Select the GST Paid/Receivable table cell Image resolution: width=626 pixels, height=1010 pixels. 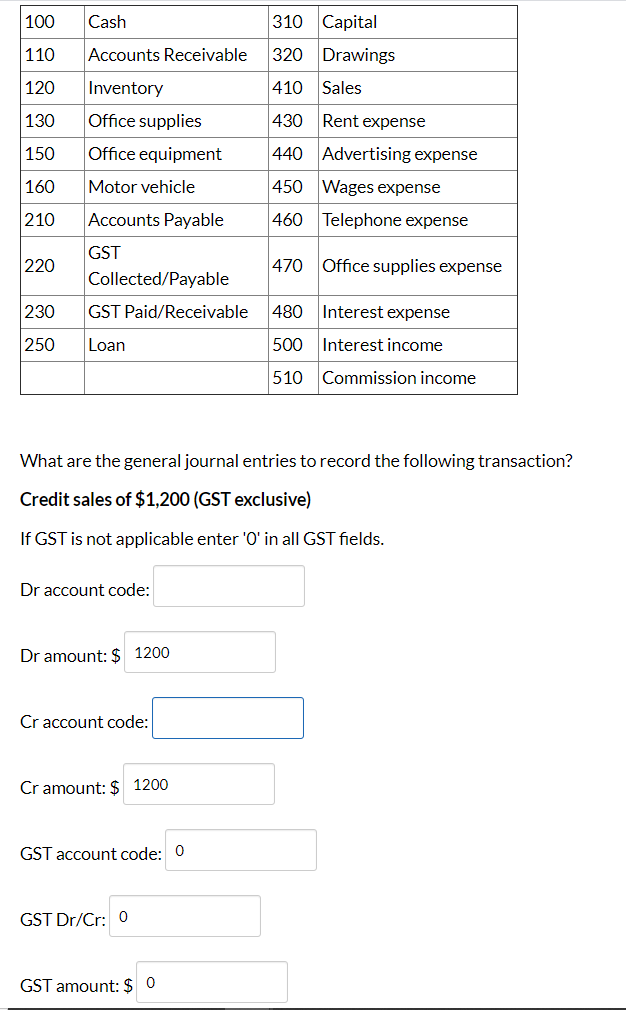[167, 312]
